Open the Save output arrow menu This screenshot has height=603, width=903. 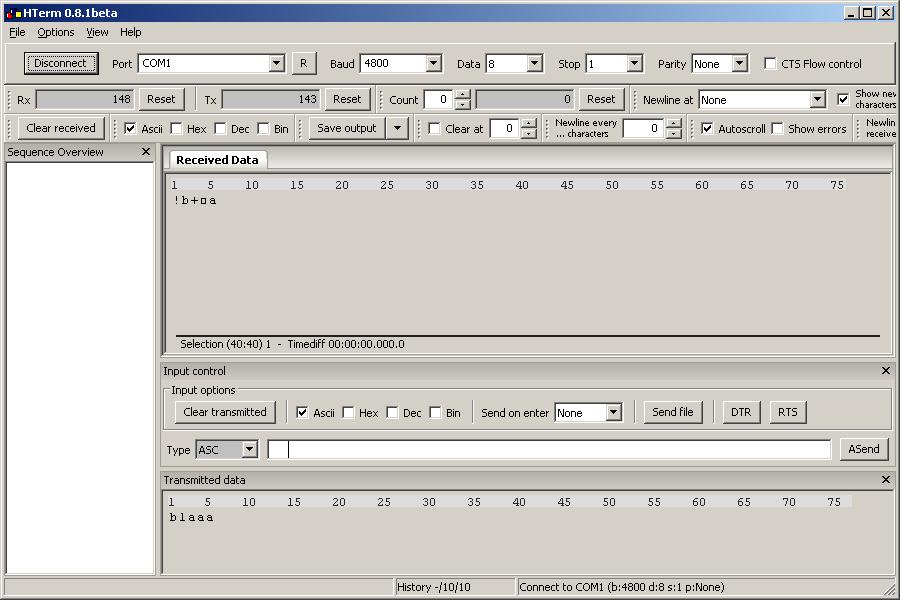pyautogui.click(x=397, y=128)
